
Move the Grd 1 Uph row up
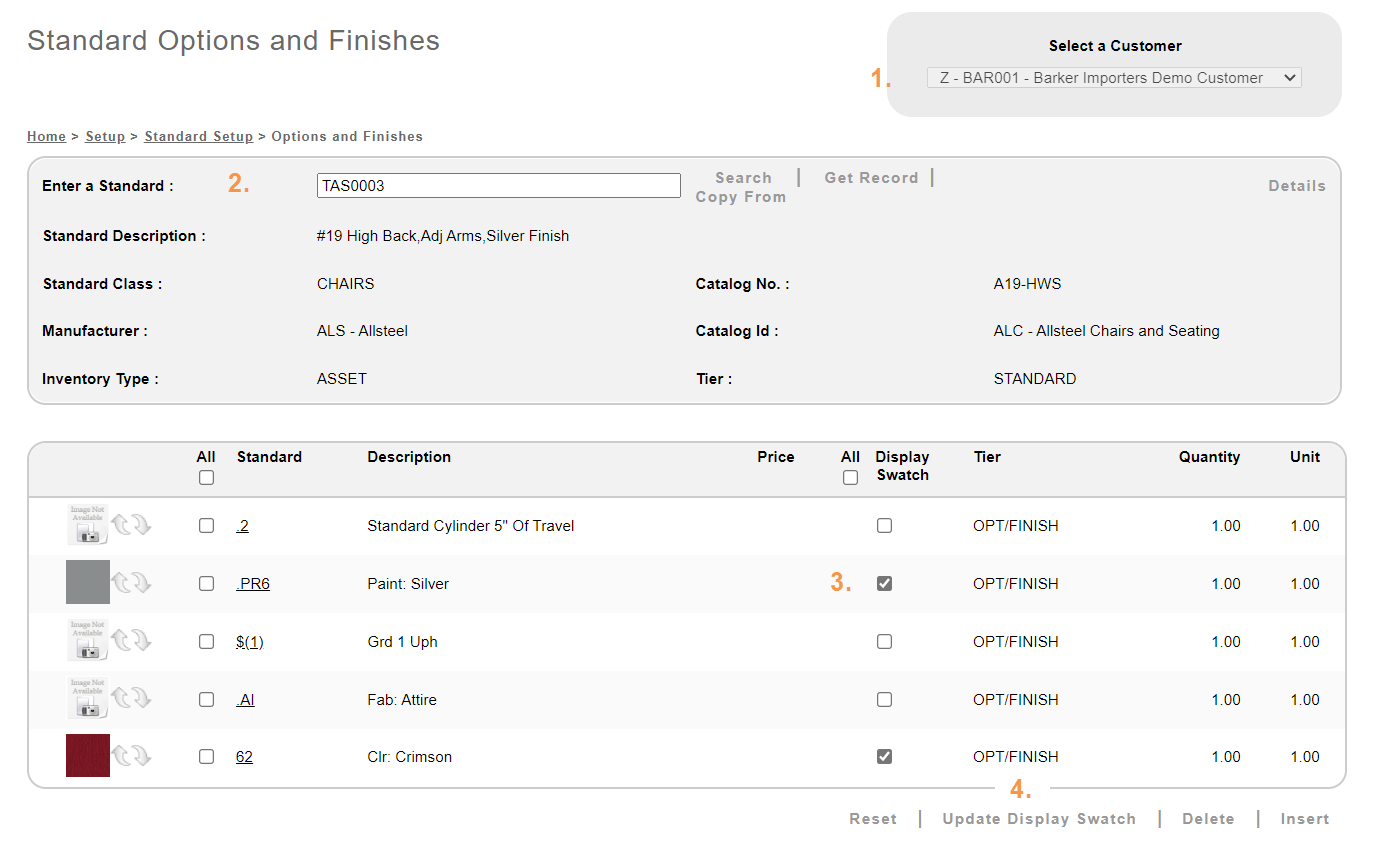pos(122,641)
